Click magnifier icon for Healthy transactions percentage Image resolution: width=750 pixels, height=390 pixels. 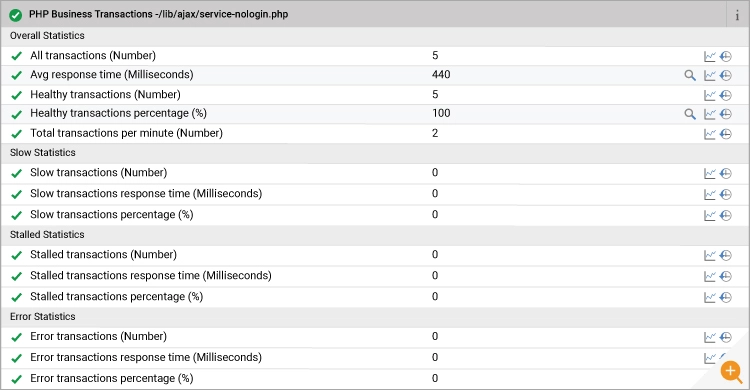(690, 114)
